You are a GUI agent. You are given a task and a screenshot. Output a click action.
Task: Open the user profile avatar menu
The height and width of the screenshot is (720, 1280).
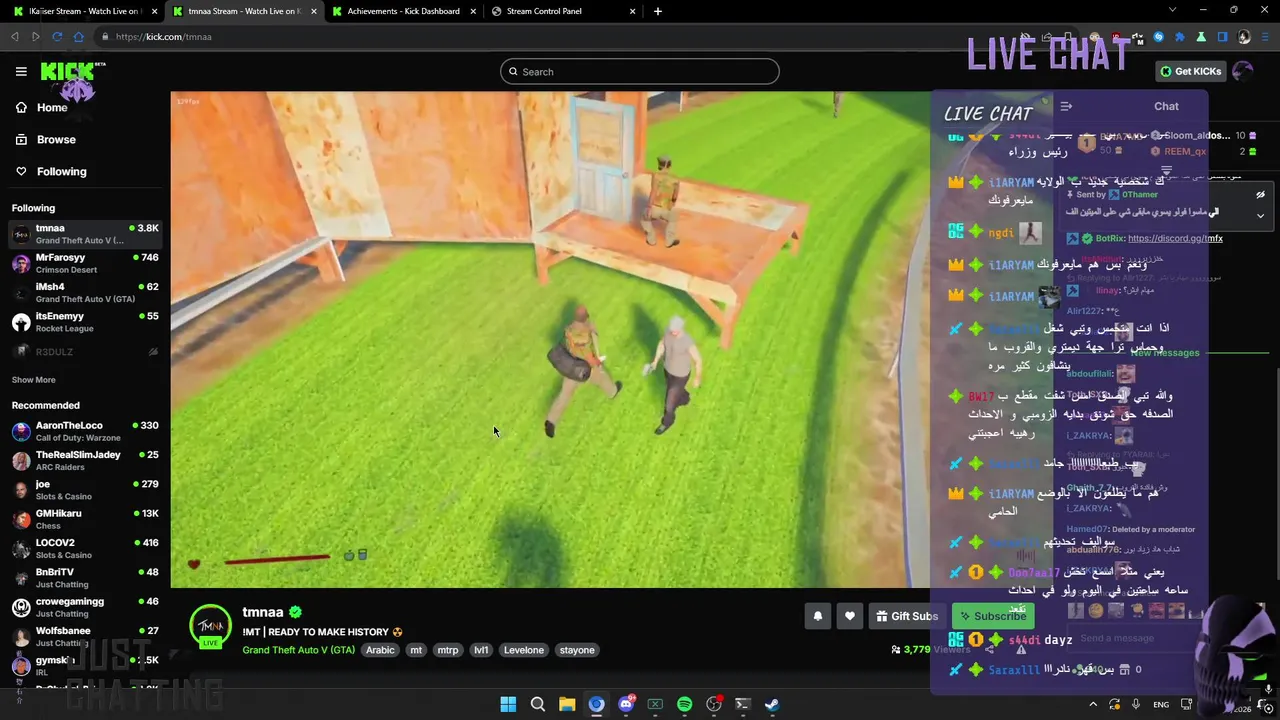point(1243,71)
